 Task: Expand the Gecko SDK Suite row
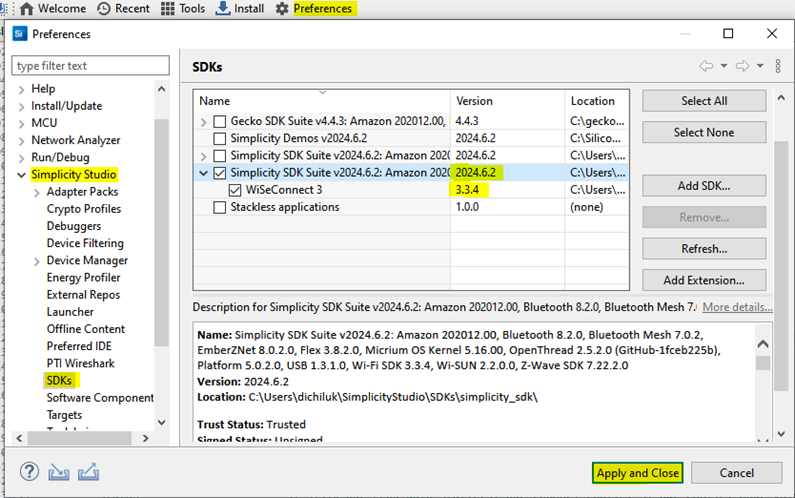pos(203,122)
